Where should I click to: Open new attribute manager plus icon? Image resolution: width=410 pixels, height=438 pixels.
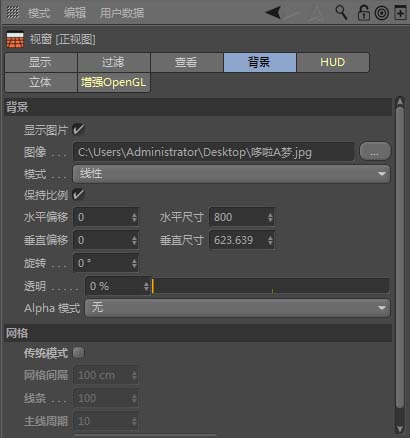[401, 13]
